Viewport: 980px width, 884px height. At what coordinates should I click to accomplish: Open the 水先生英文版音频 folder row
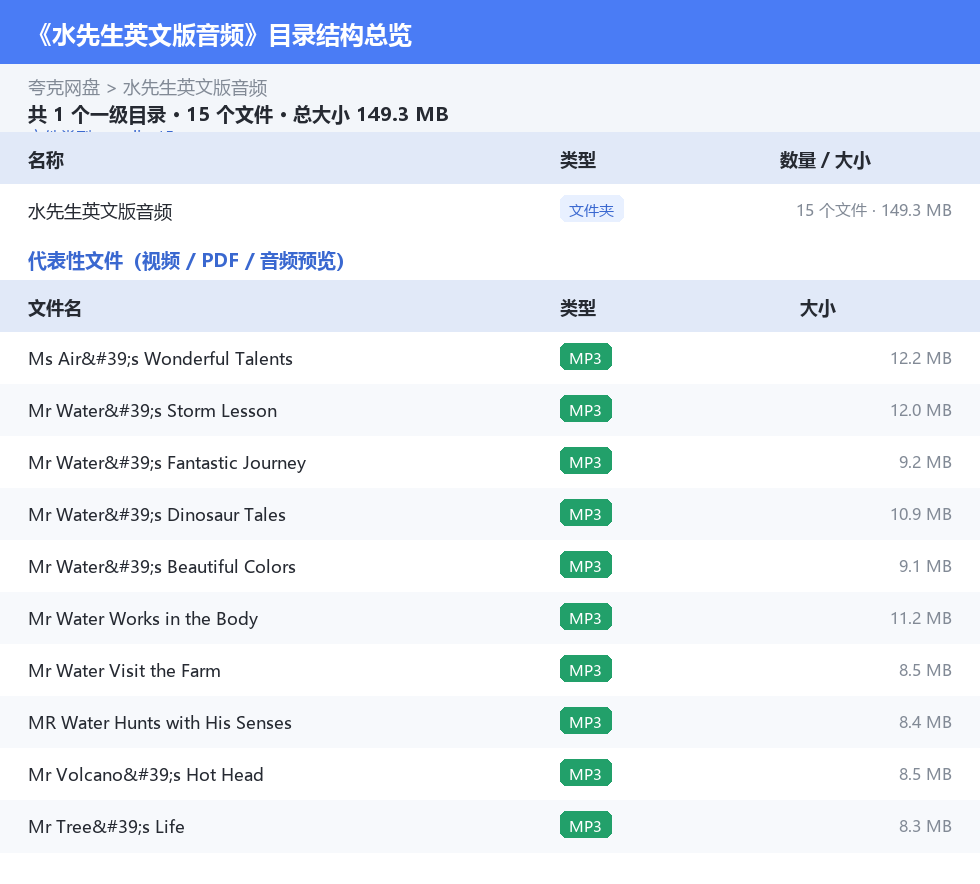490,211
